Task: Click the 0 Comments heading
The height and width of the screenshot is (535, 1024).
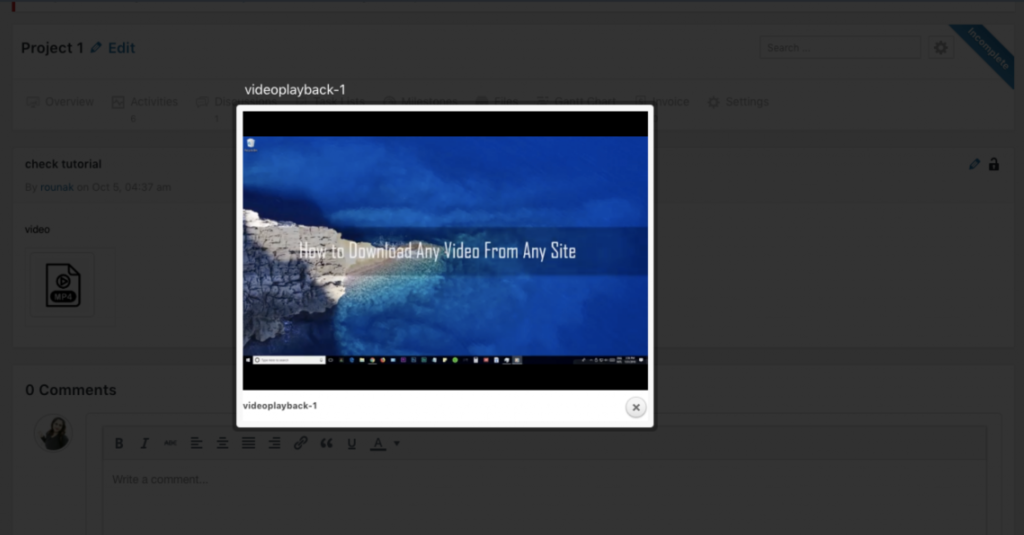Action: pyautogui.click(x=71, y=390)
